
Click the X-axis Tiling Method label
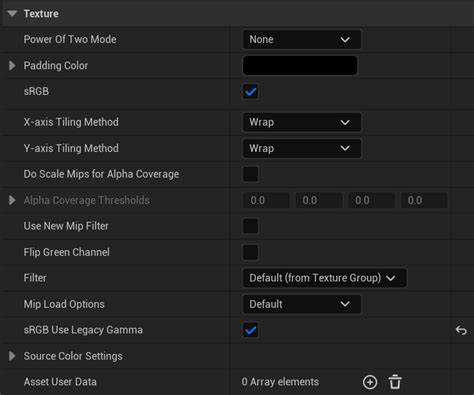click(71, 122)
